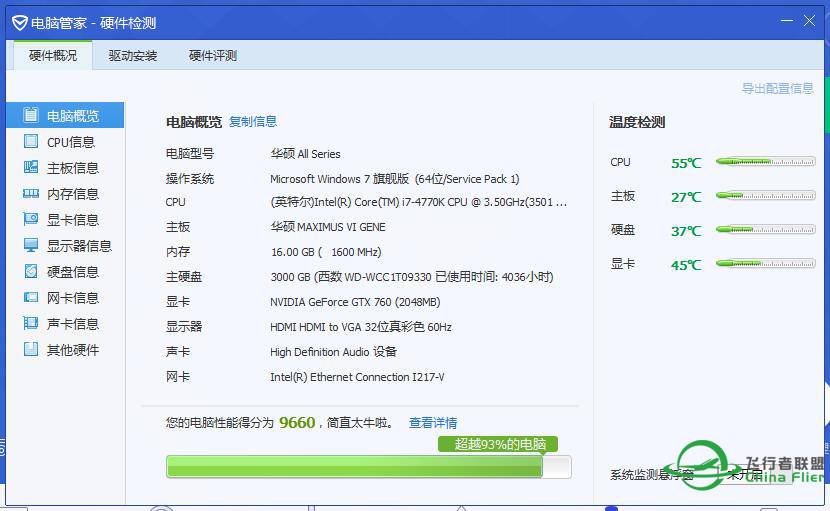Viewport: 830px width, 511px height.
Task: Open 查看详情 score details link
Action: [x=433, y=423]
